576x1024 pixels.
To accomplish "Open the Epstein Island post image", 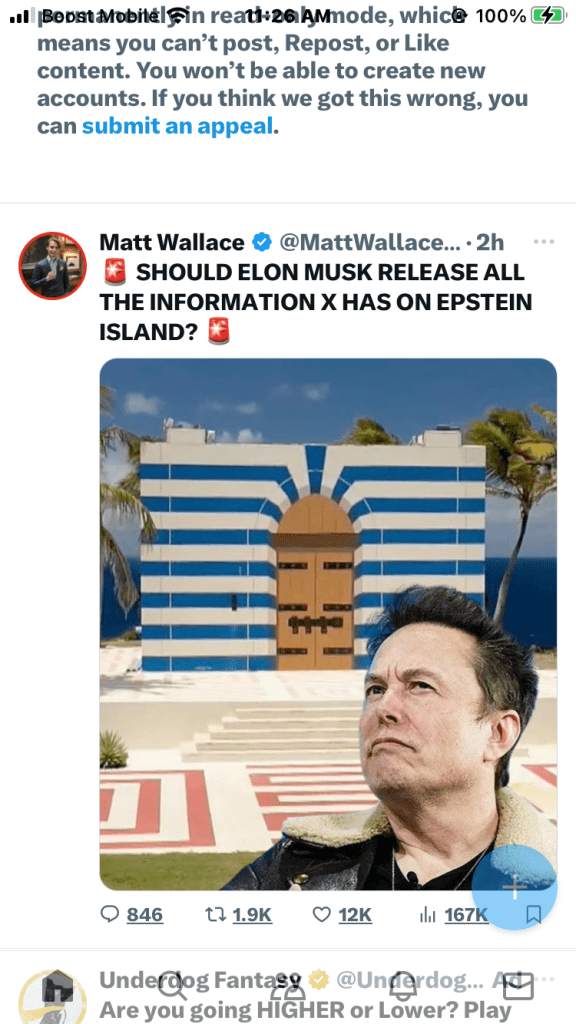I will 328,624.
